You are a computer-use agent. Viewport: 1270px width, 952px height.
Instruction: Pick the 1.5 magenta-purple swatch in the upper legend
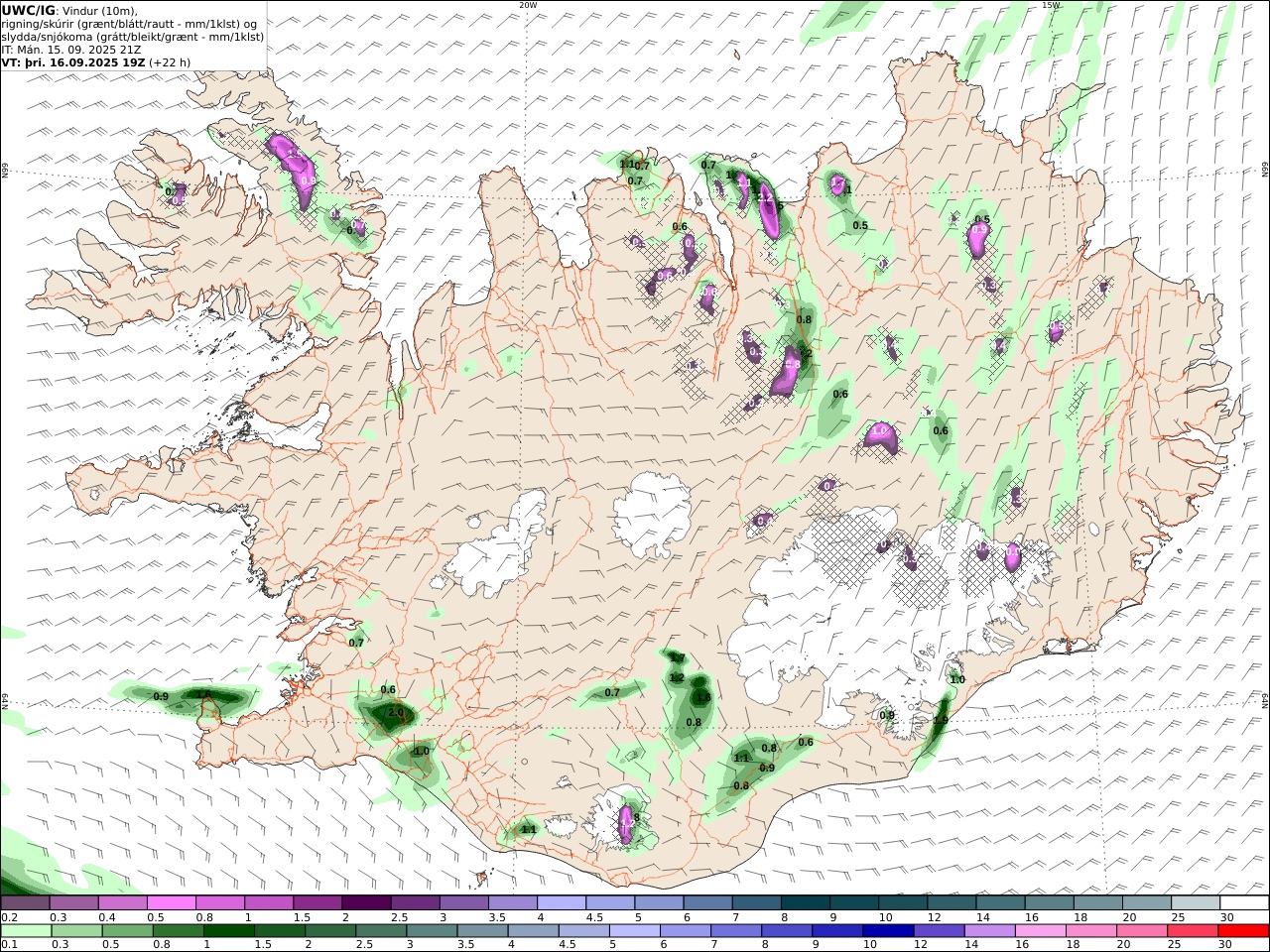[x=317, y=903]
